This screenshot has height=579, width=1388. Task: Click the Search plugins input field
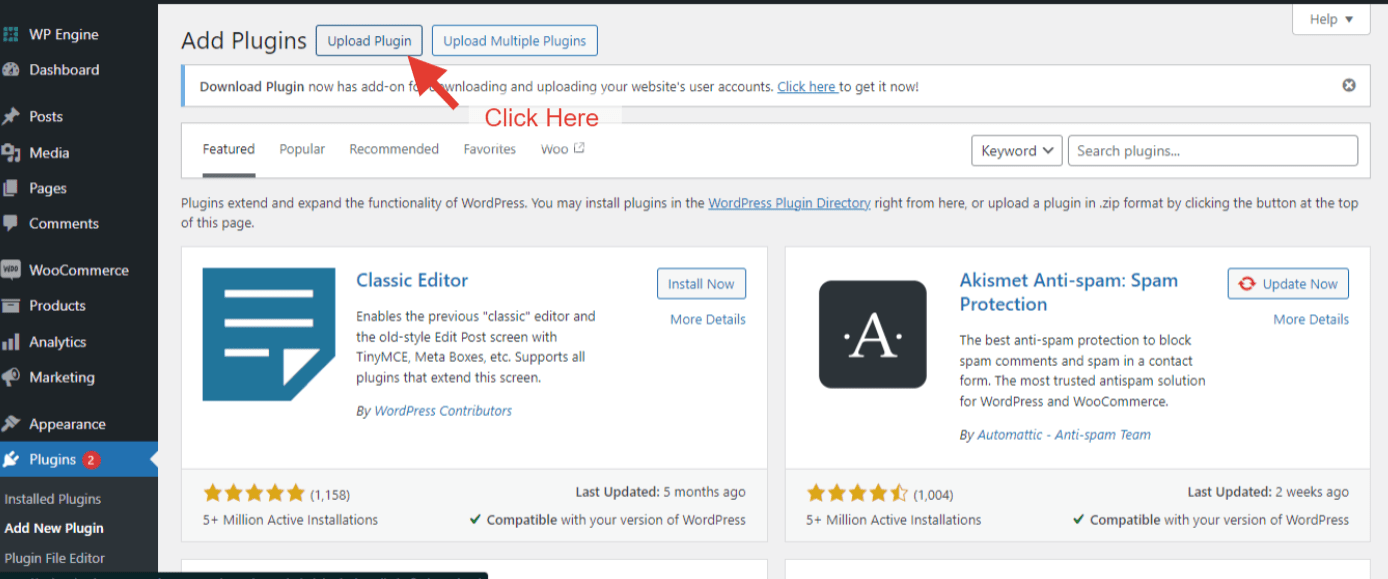(1212, 151)
